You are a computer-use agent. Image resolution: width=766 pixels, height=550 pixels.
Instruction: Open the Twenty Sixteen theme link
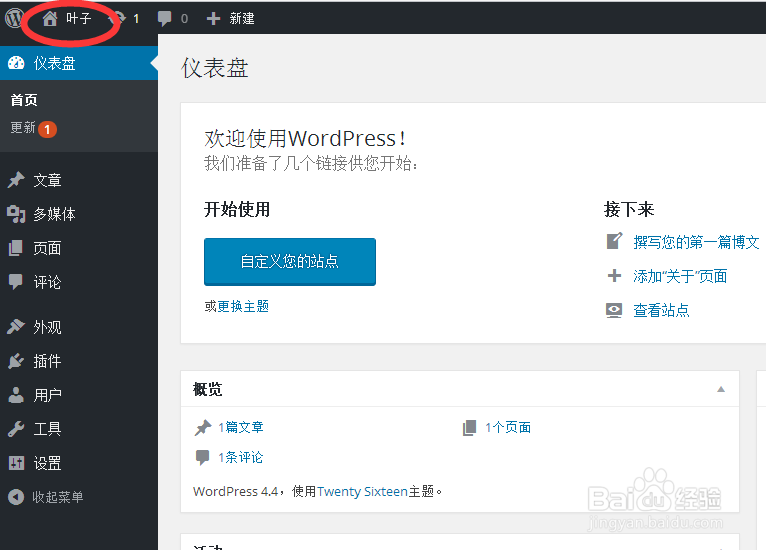pyautogui.click(x=362, y=491)
